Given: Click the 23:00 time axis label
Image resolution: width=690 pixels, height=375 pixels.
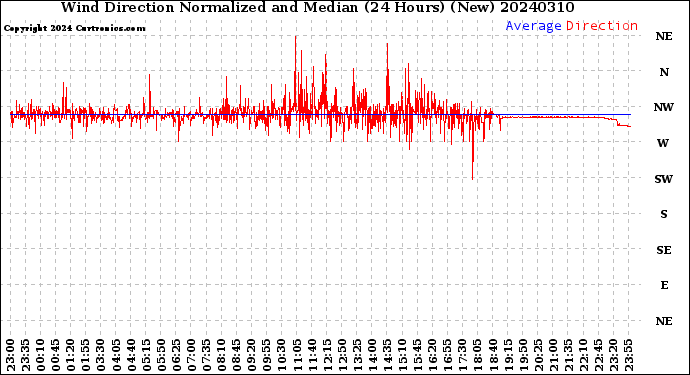Looking at the screenshot, I should pos(11,356).
